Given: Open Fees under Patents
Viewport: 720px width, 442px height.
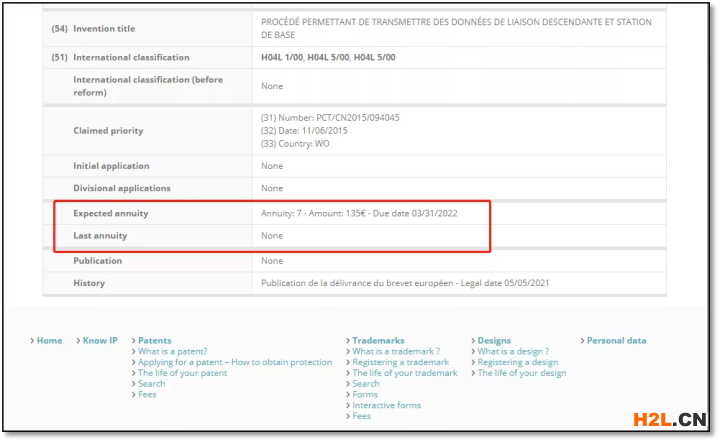Looking at the screenshot, I should (147, 395).
